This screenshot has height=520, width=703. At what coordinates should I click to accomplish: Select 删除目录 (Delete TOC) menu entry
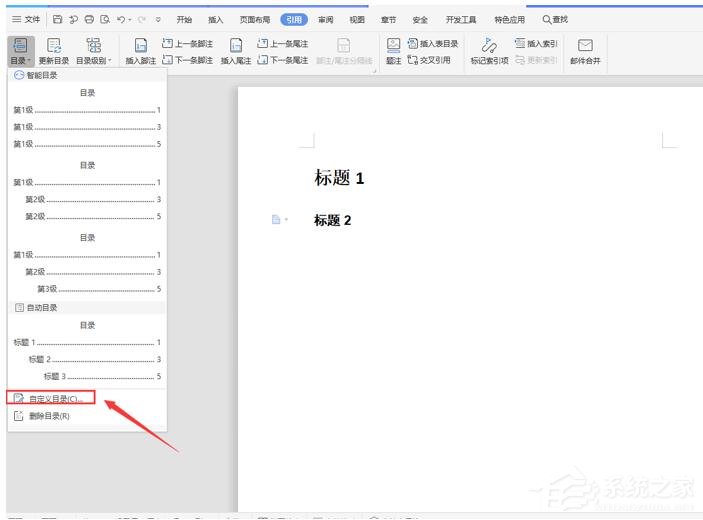[x=49, y=415]
